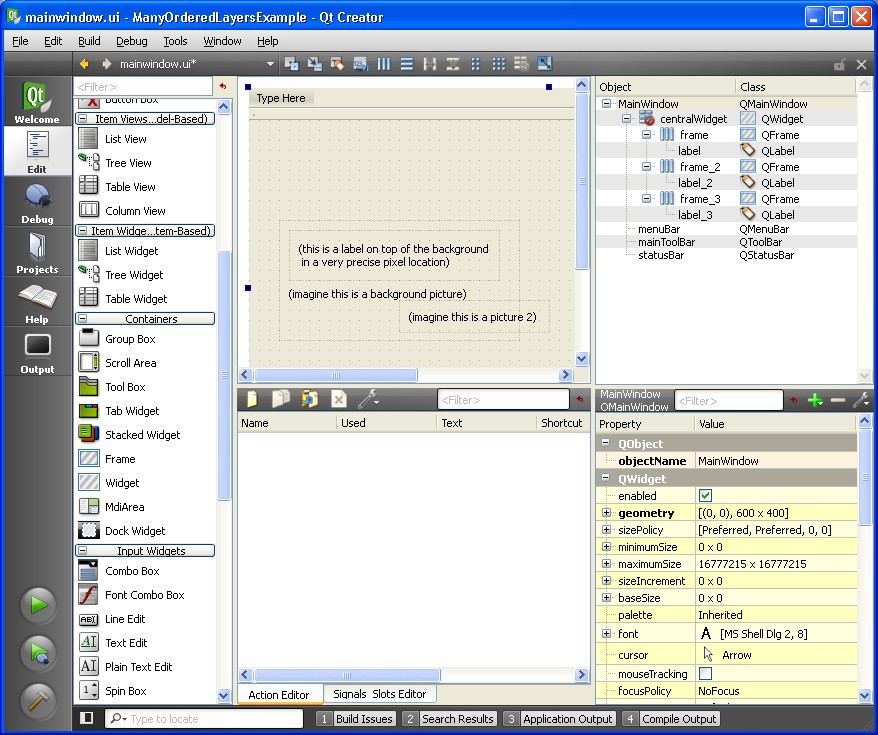Expand the geometry property
The image size is (878, 735).
click(606, 513)
